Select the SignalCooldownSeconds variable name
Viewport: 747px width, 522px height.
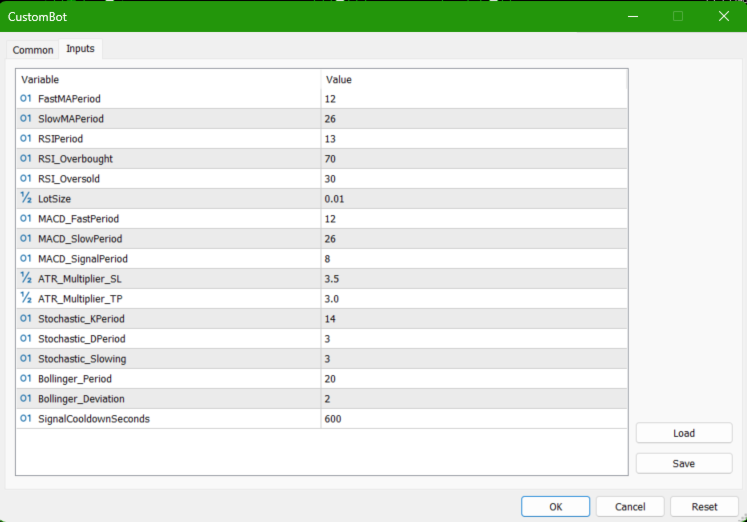click(x=94, y=419)
